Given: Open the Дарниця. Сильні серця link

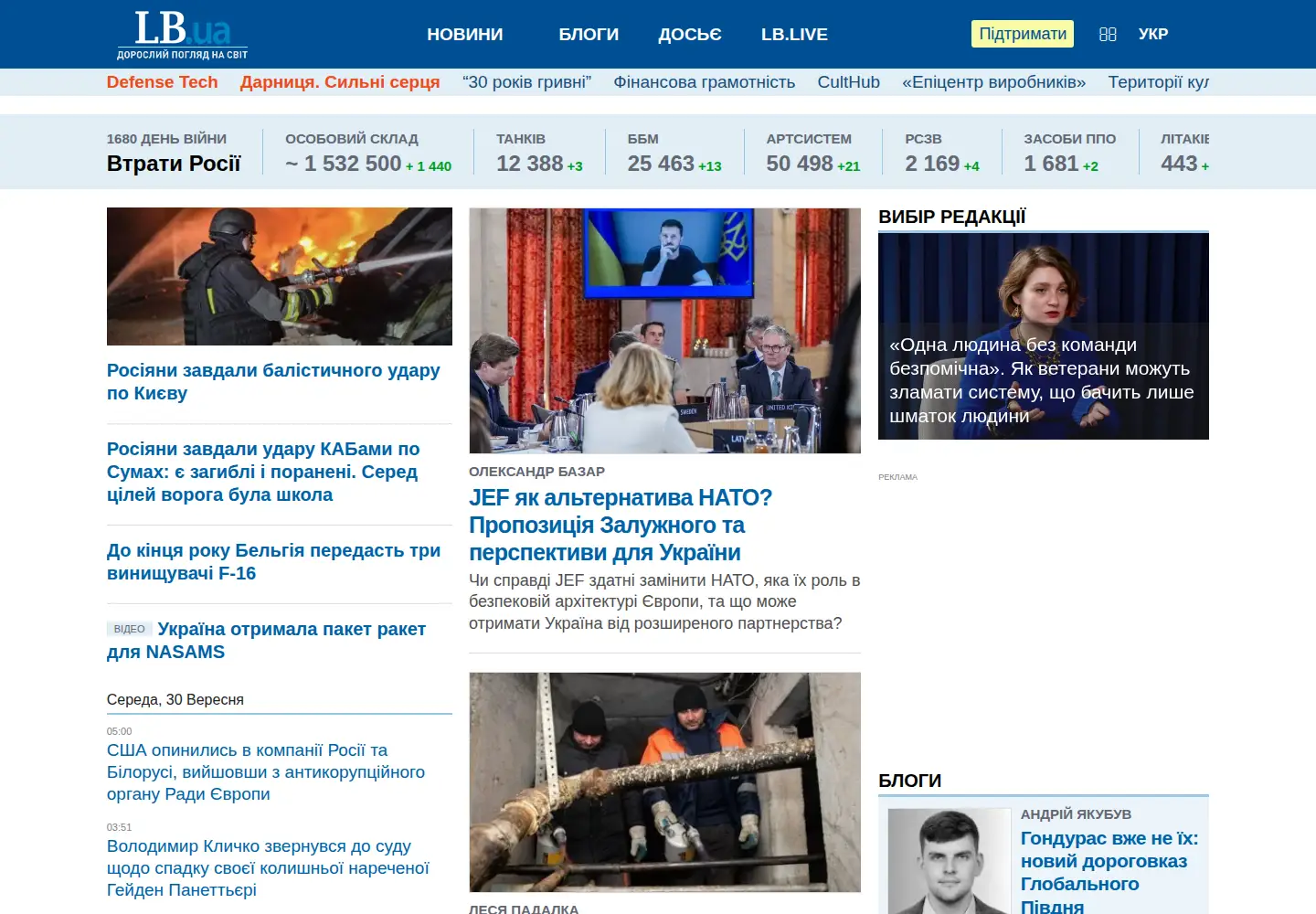Looking at the screenshot, I should (340, 82).
